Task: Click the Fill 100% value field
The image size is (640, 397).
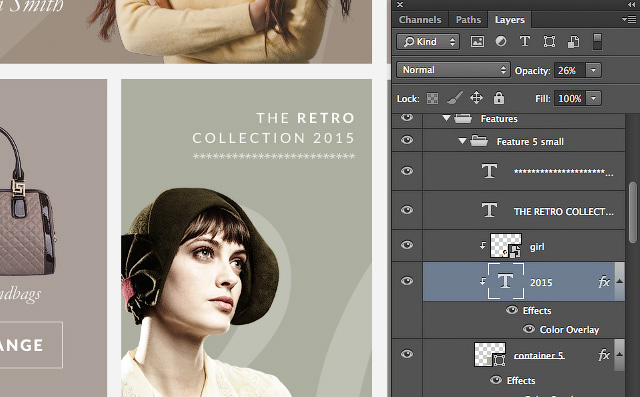Action: coord(570,98)
